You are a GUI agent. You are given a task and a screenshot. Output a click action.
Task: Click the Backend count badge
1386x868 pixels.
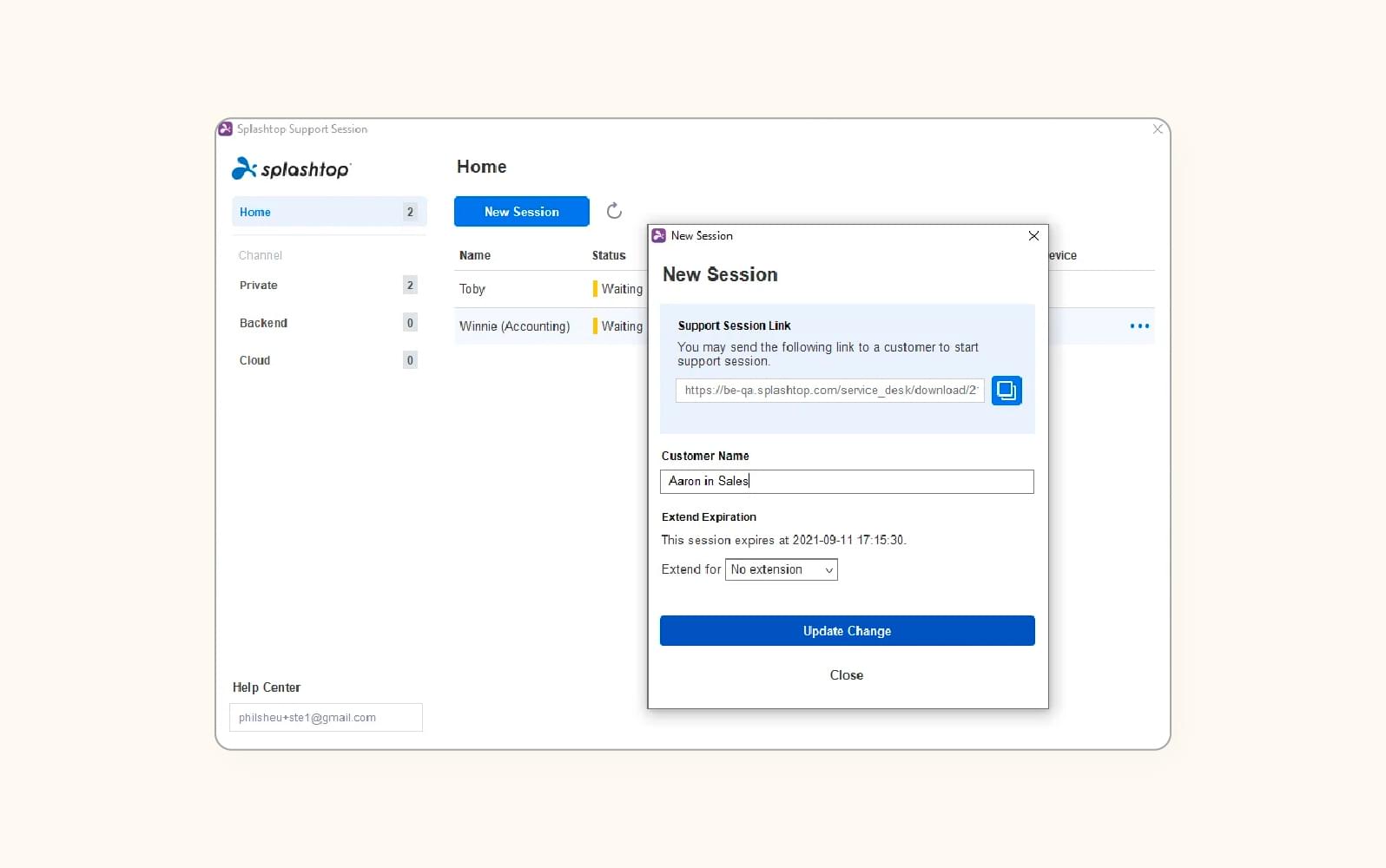pos(410,323)
